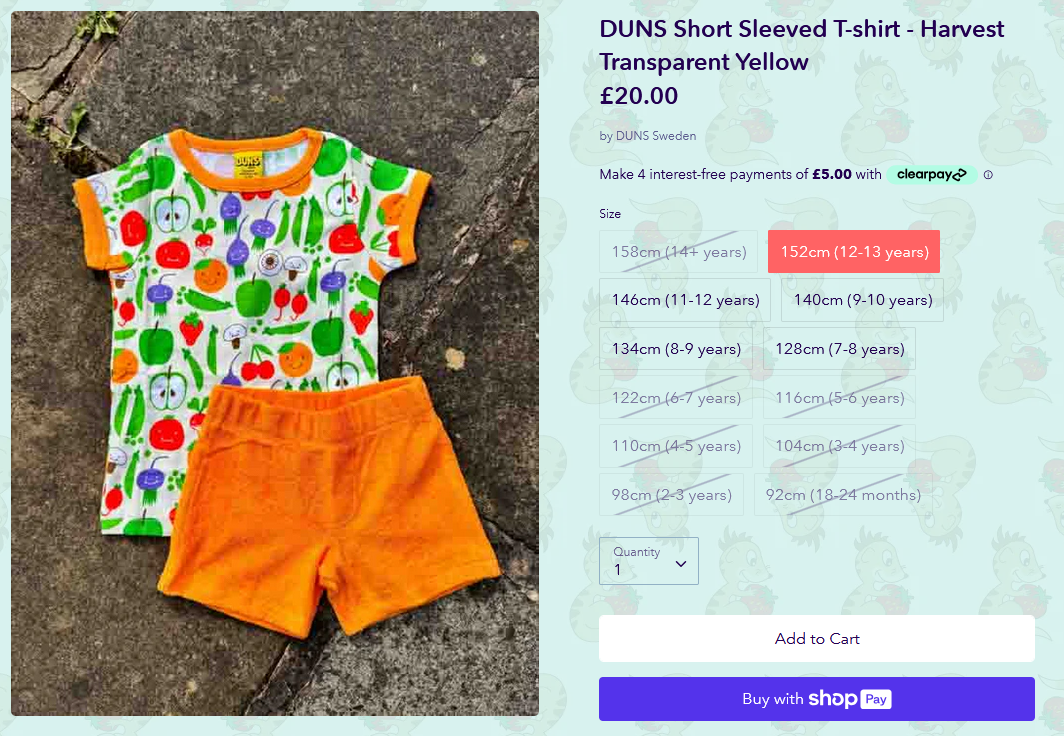Click the Add to Cart button

(816, 638)
